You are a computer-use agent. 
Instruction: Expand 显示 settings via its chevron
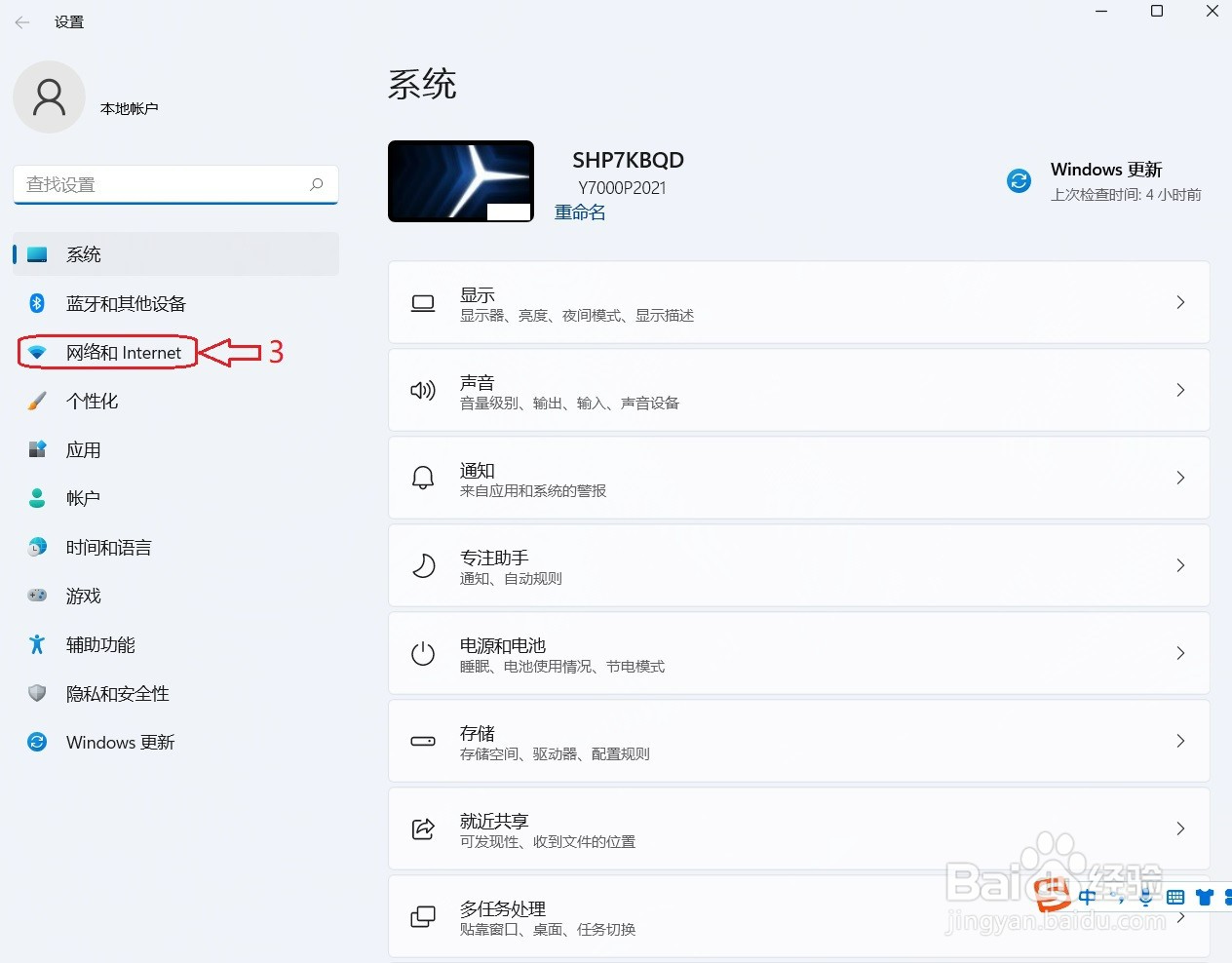1180,302
